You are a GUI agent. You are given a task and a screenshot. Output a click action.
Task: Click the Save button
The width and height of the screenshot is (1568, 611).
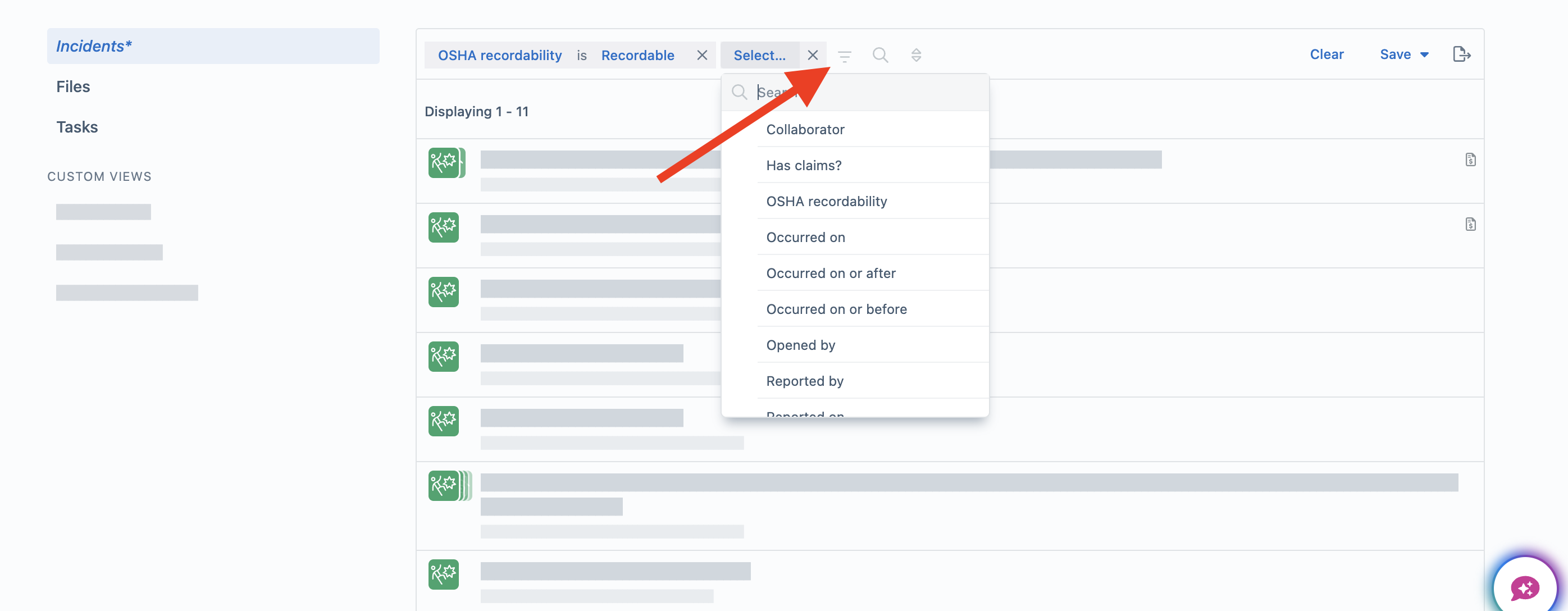pyautogui.click(x=1394, y=54)
